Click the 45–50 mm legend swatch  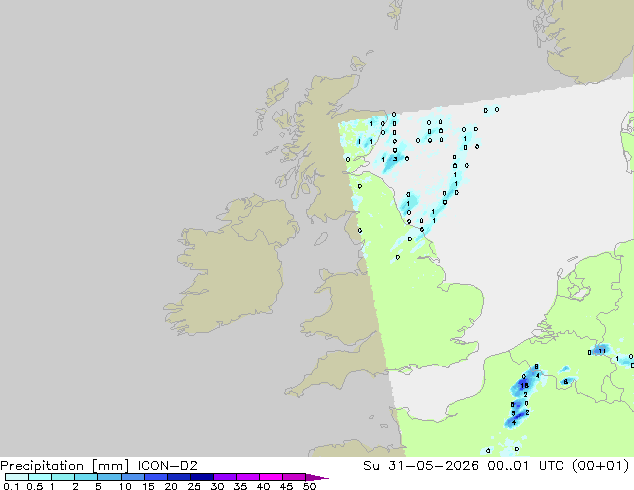tap(294, 477)
